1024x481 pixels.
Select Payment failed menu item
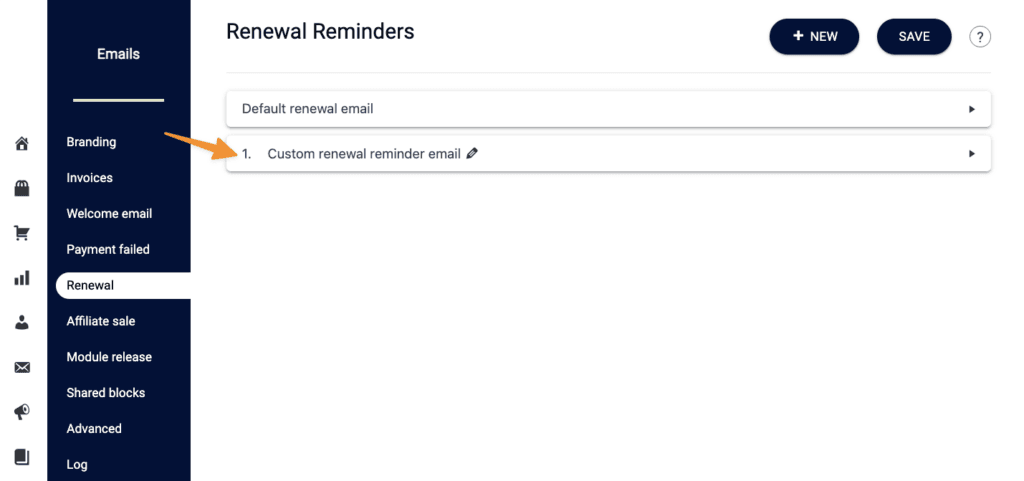pyautogui.click(x=108, y=249)
